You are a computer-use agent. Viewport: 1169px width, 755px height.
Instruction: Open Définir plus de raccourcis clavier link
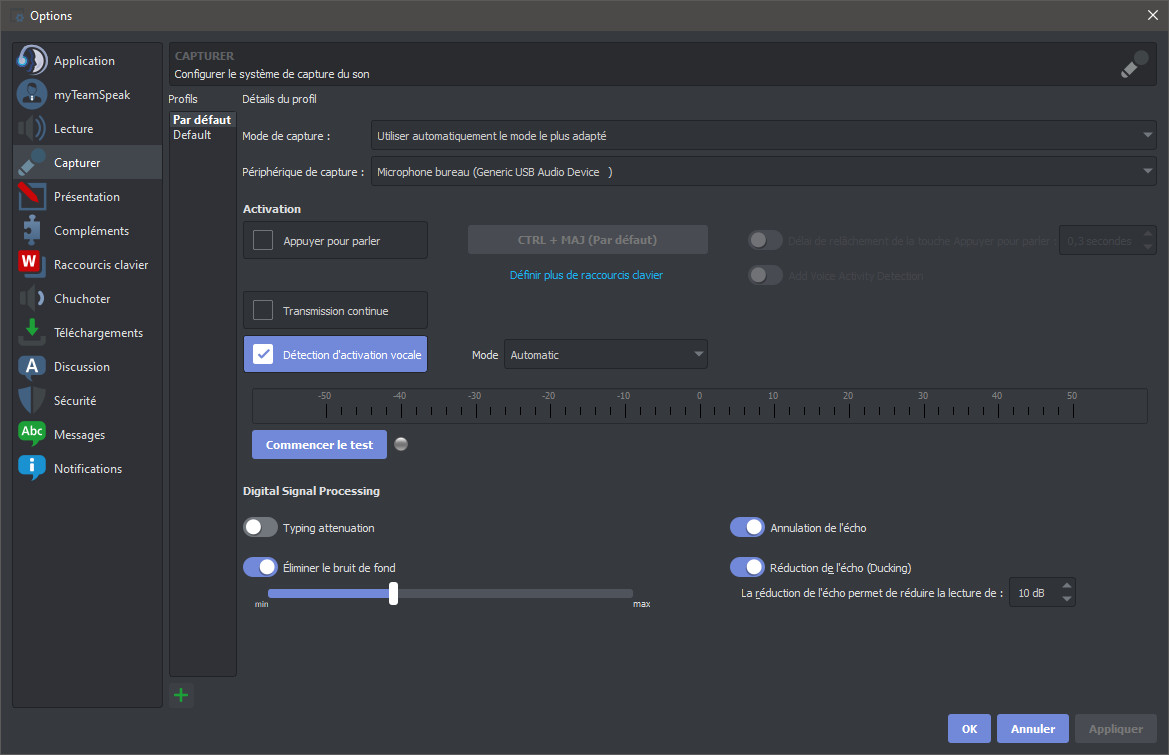[x=586, y=275]
